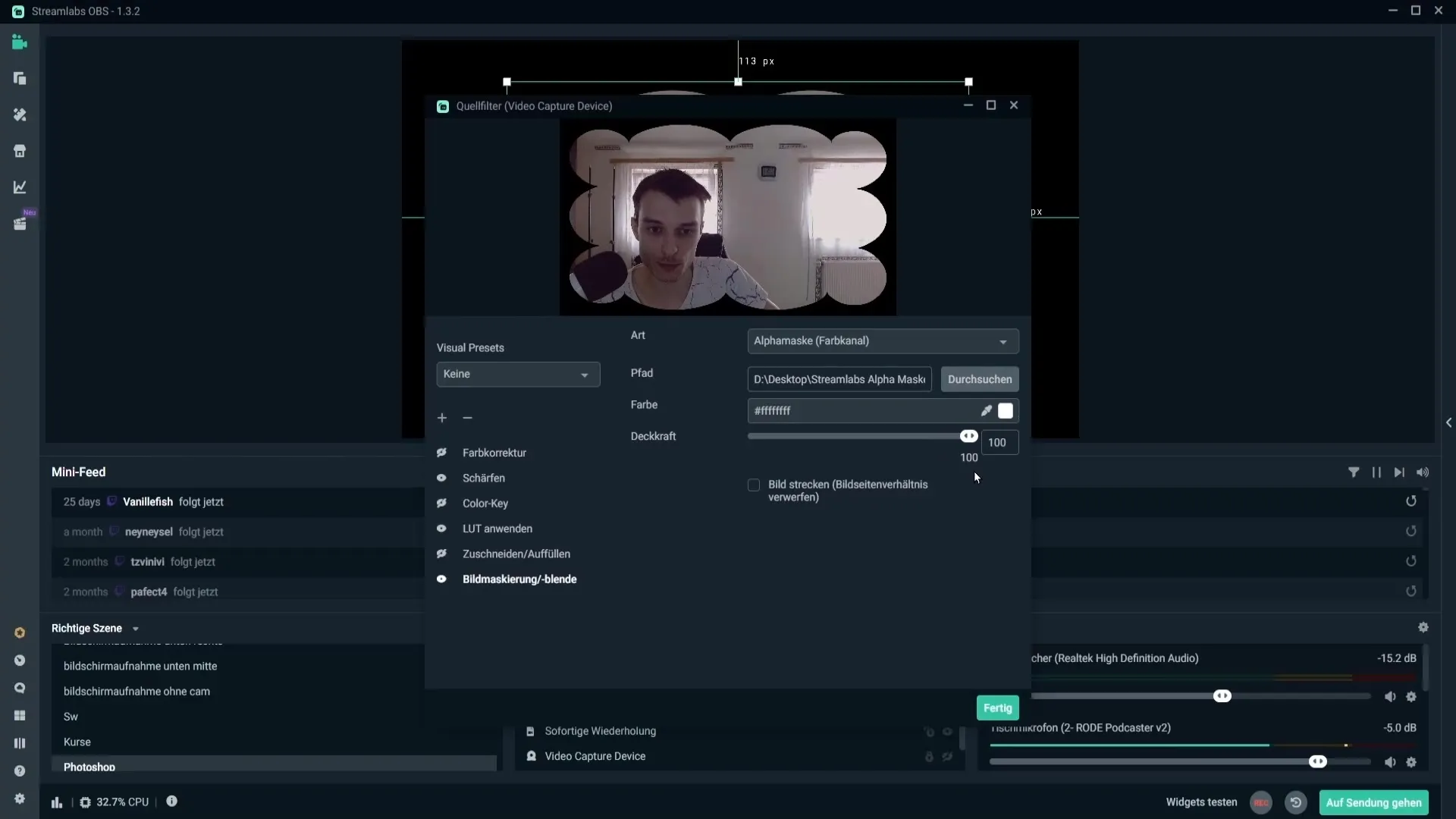Click the eyedropper color picker icon
Image resolution: width=1456 pixels, height=819 pixels.
pyautogui.click(x=986, y=410)
